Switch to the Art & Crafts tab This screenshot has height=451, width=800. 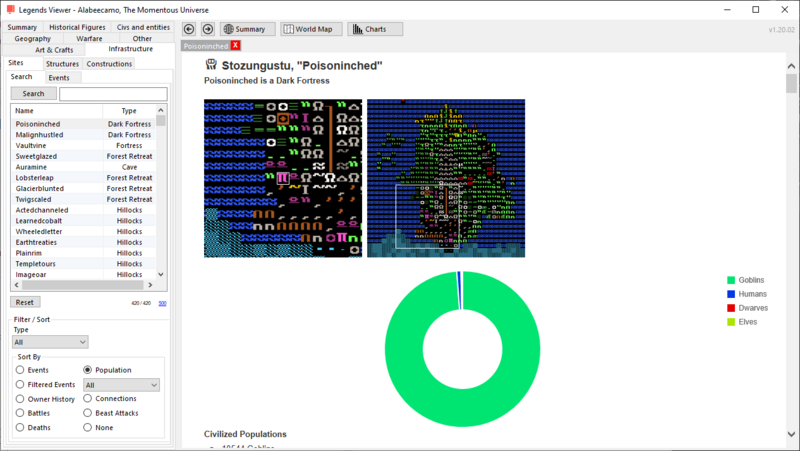54,49
